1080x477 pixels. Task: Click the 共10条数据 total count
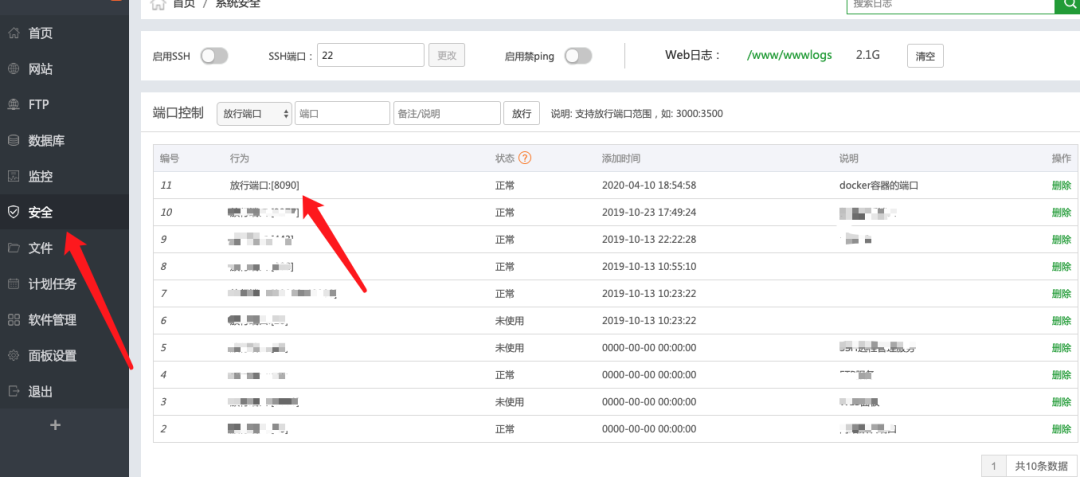click(x=1042, y=465)
